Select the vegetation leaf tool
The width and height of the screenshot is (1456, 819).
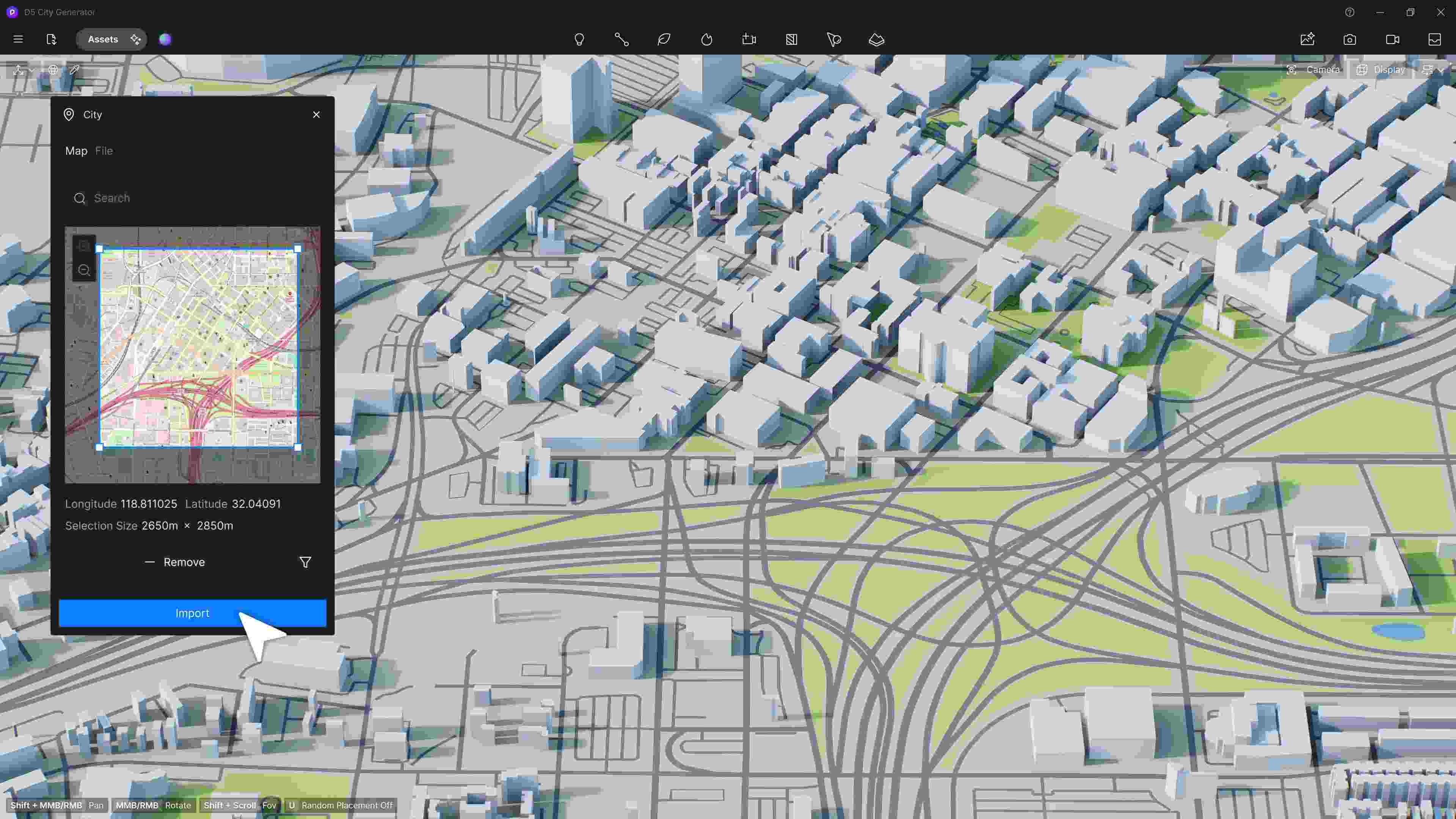664,39
